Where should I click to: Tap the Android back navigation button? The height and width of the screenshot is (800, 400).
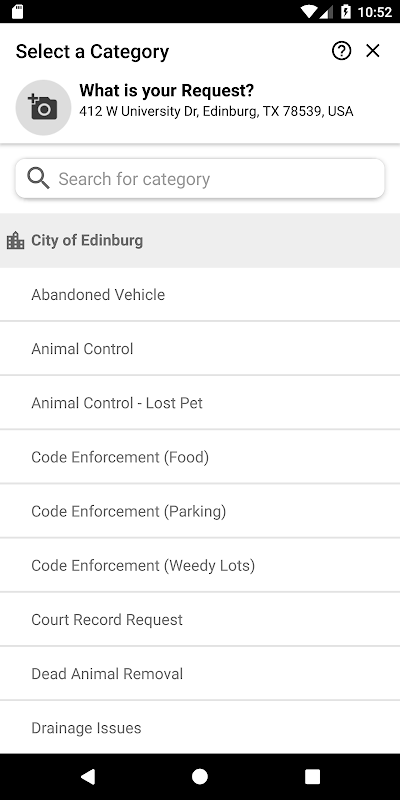pos(88,777)
